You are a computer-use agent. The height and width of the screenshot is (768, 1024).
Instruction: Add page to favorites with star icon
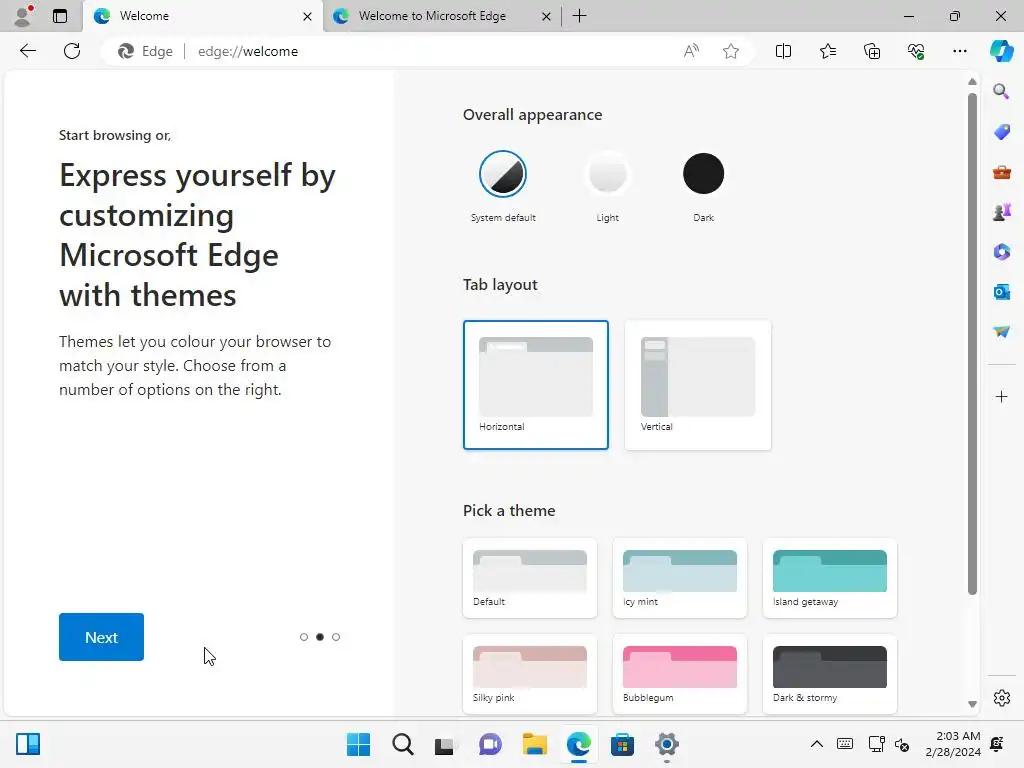click(x=731, y=51)
